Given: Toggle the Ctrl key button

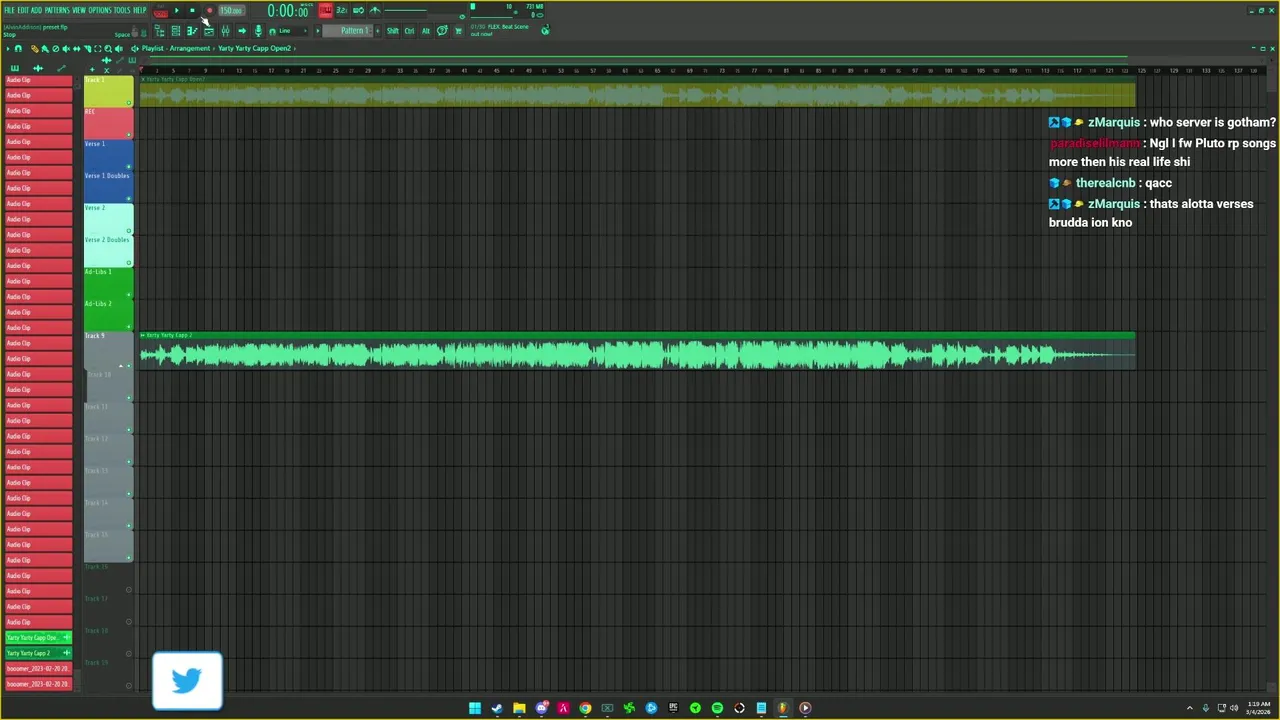Looking at the screenshot, I should pyautogui.click(x=409, y=31).
